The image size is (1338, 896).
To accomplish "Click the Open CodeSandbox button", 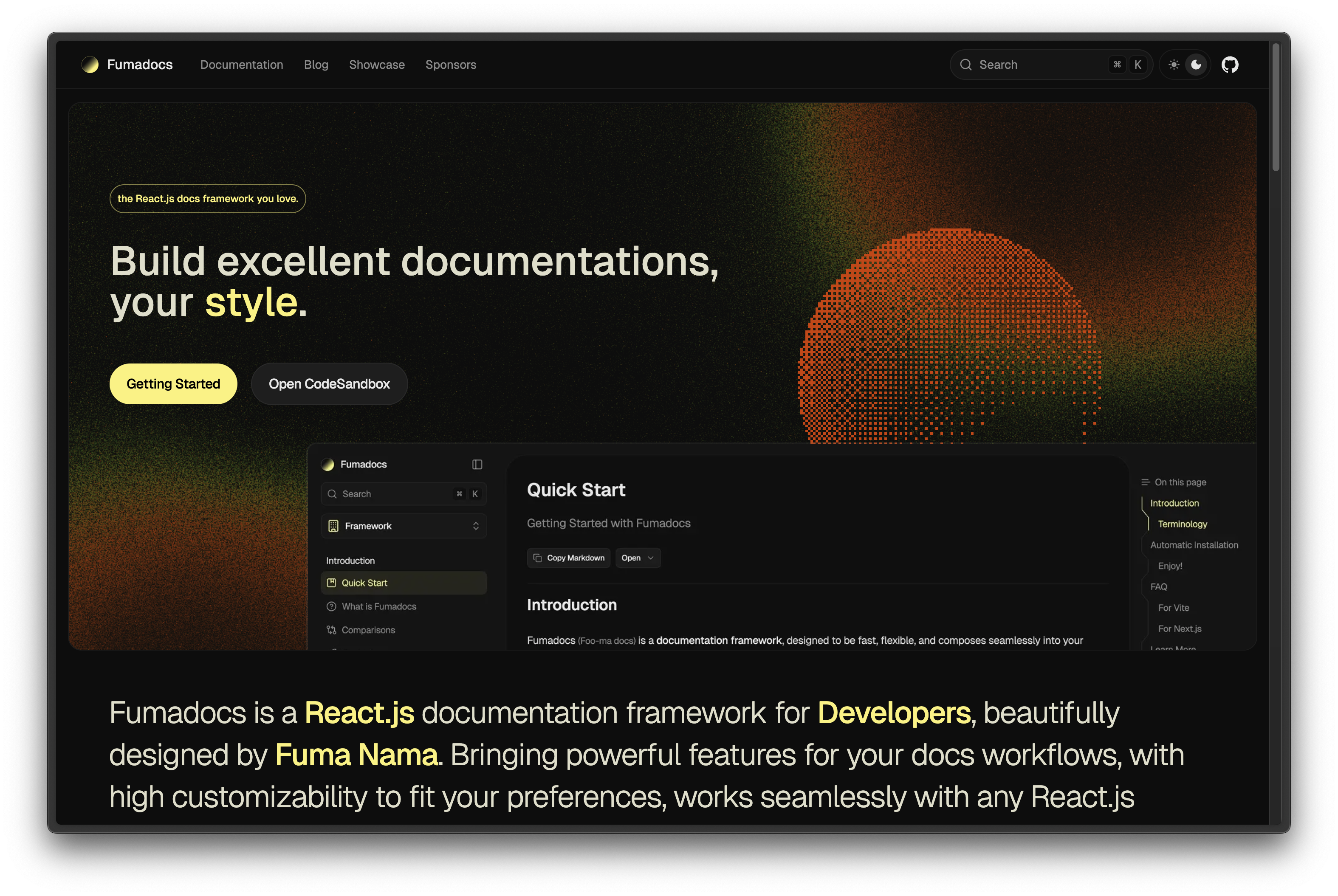I will 329,384.
